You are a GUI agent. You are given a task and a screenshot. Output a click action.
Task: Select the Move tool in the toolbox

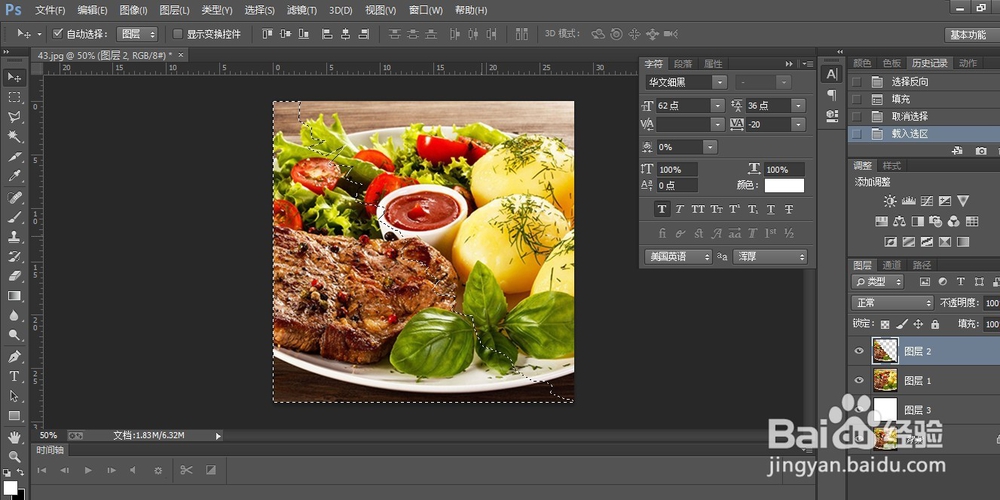(14, 77)
